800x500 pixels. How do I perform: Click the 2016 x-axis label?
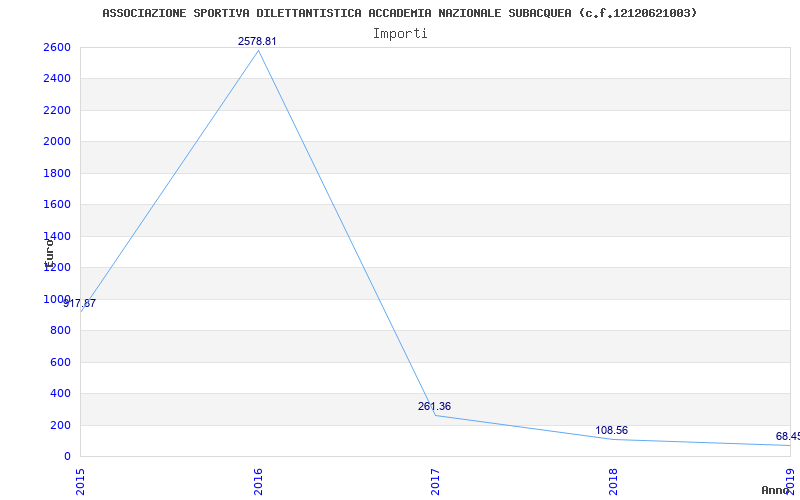[x=258, y=482]
